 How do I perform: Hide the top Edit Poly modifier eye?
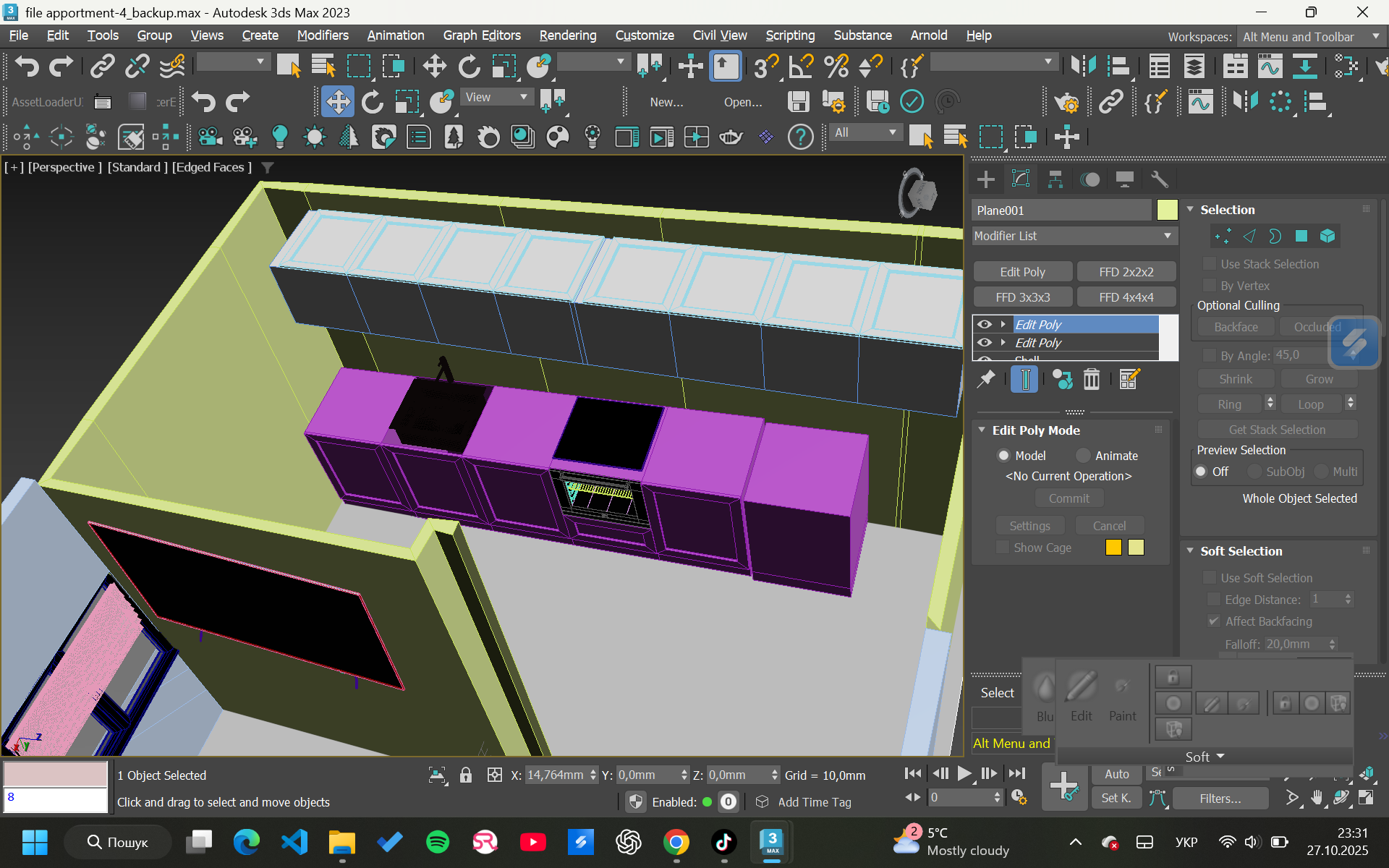point(985,324)
